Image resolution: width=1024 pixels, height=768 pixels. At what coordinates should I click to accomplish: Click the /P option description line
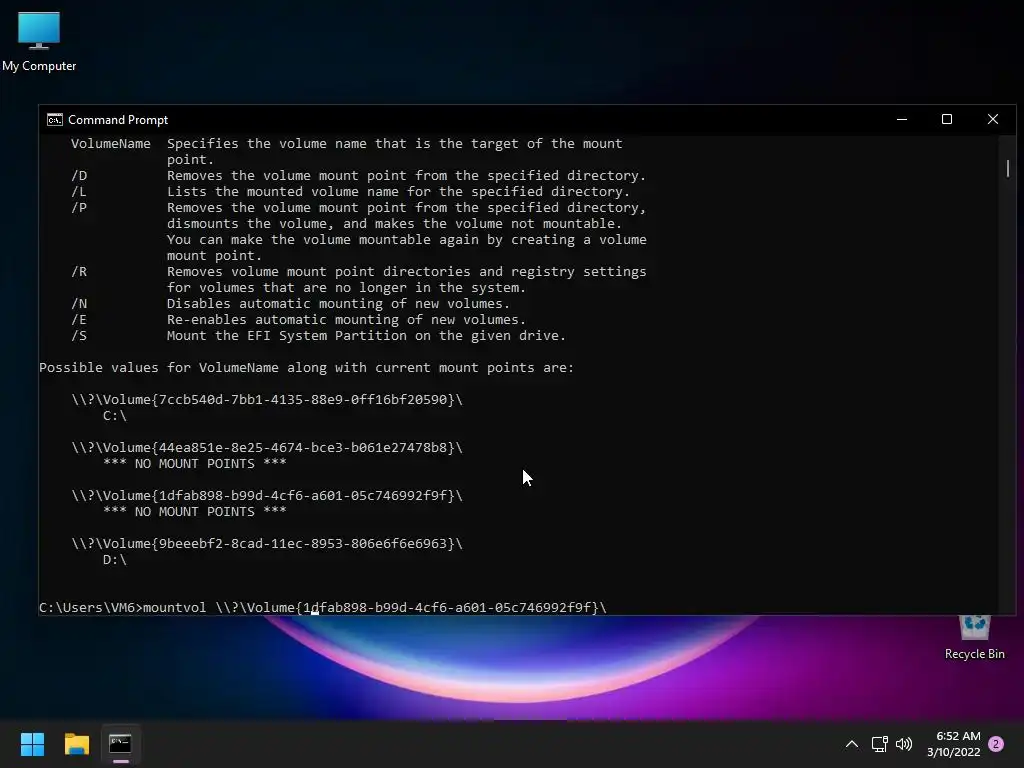click(359, 232)
